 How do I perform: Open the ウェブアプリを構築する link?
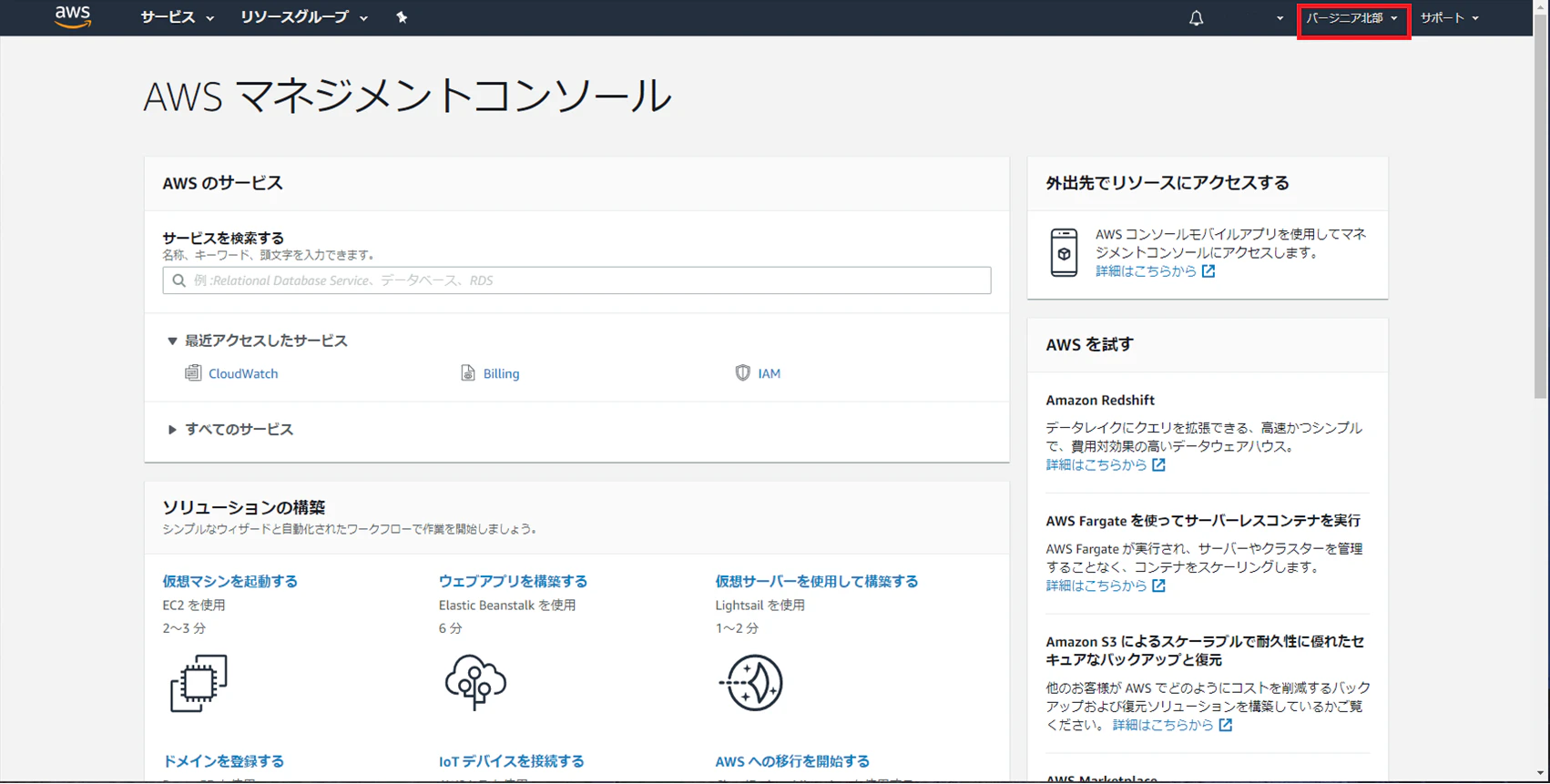coord(513,581)
